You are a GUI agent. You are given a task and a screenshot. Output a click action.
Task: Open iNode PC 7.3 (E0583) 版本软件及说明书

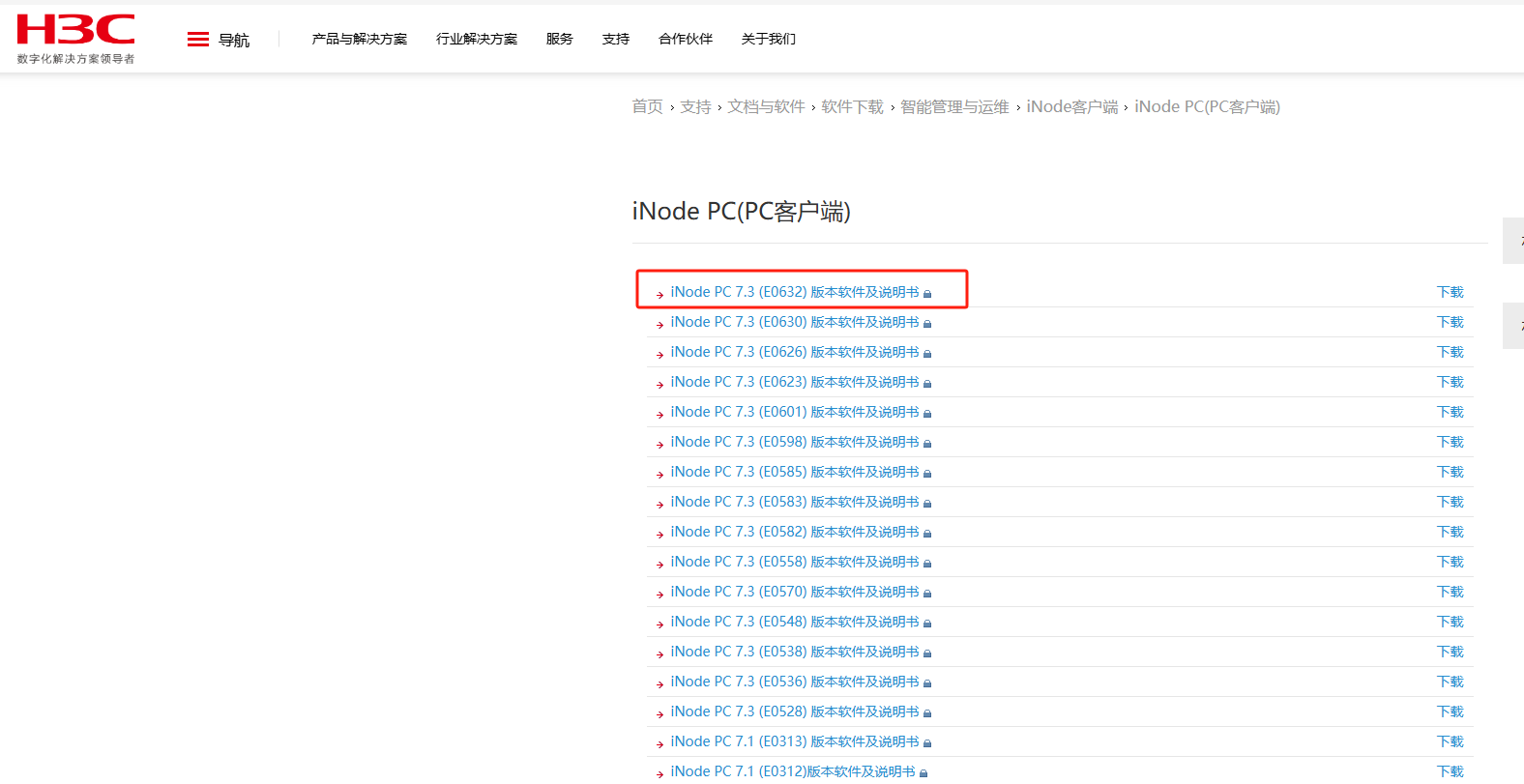(795, 502)
